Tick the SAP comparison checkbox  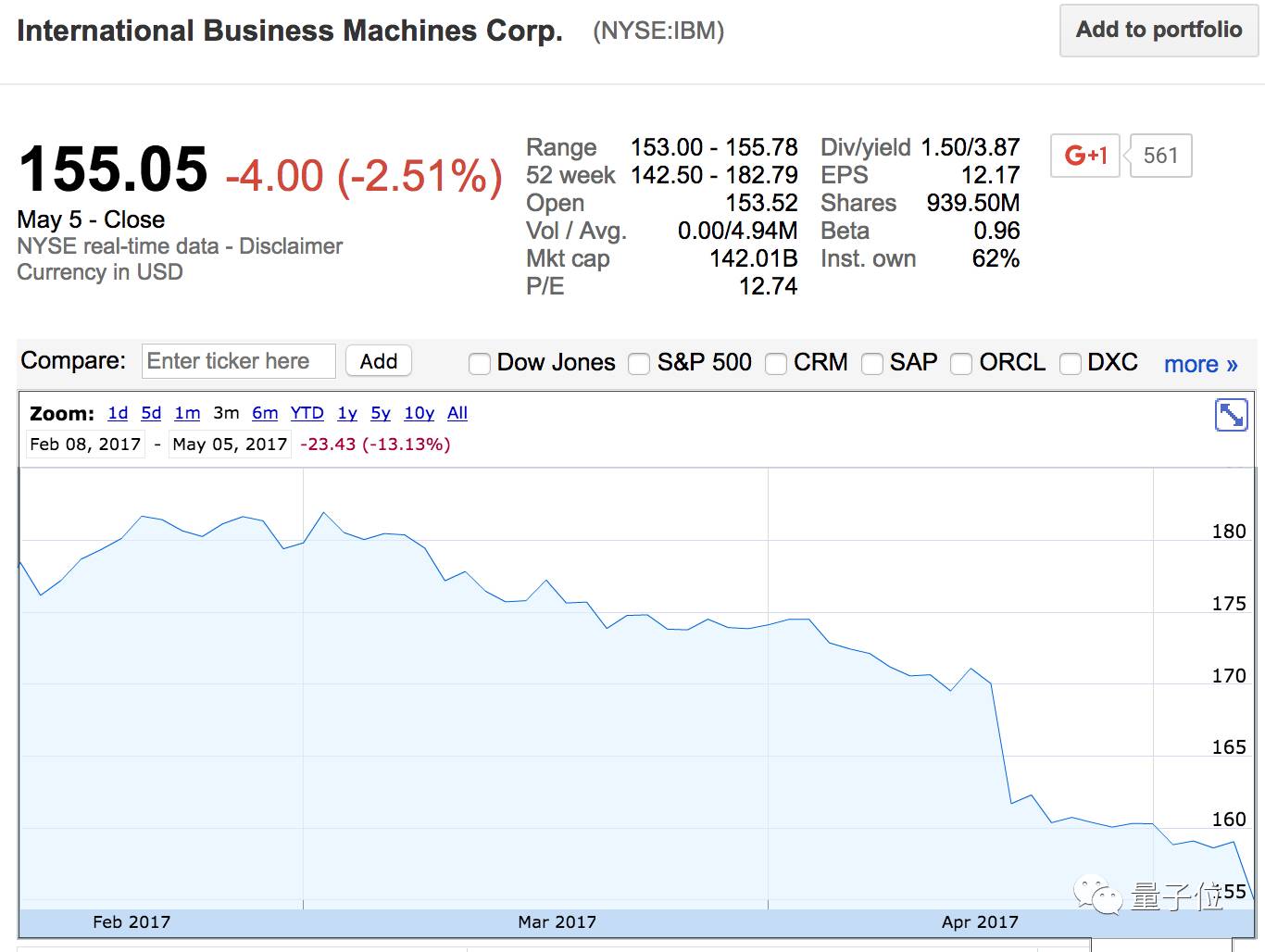tap(872, 364)
